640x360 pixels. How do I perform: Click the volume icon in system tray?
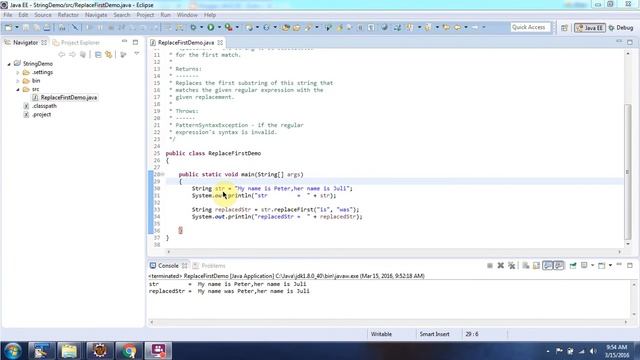point(593,351)
